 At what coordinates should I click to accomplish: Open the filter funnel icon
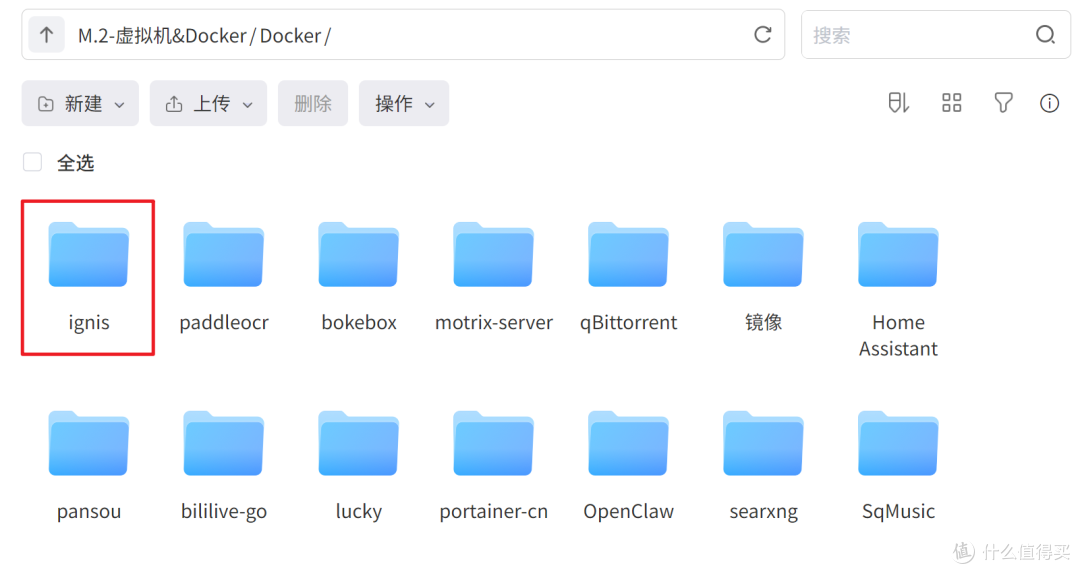[x=1003, y=103]
